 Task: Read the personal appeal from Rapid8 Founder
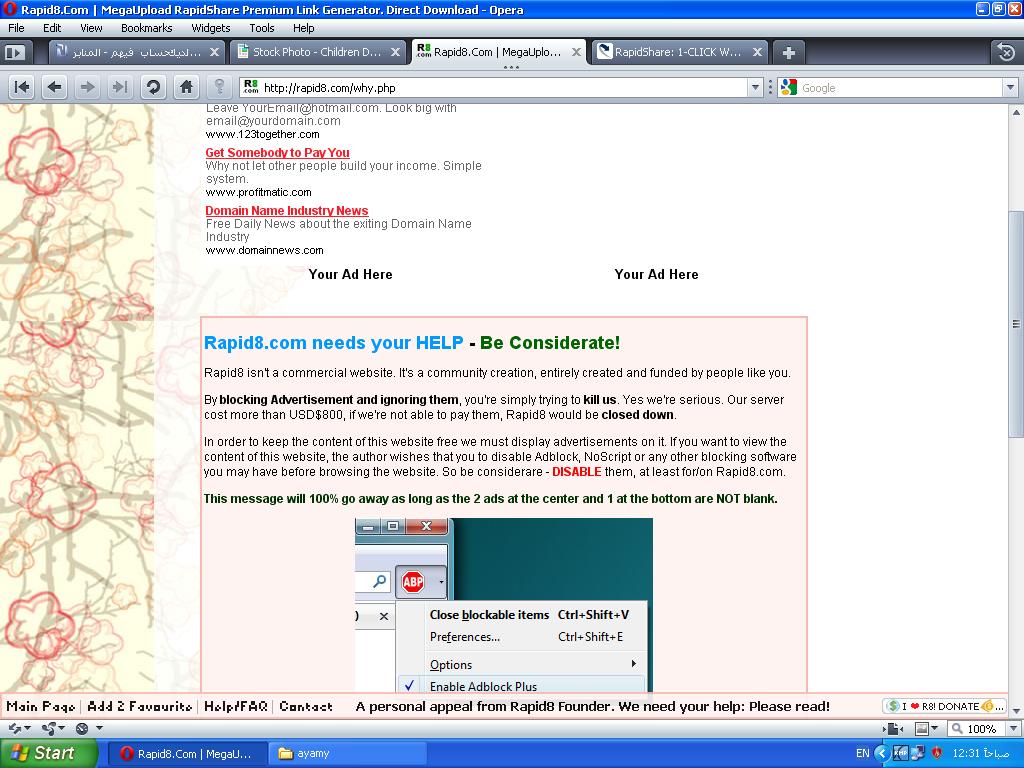tap(592, 707)
